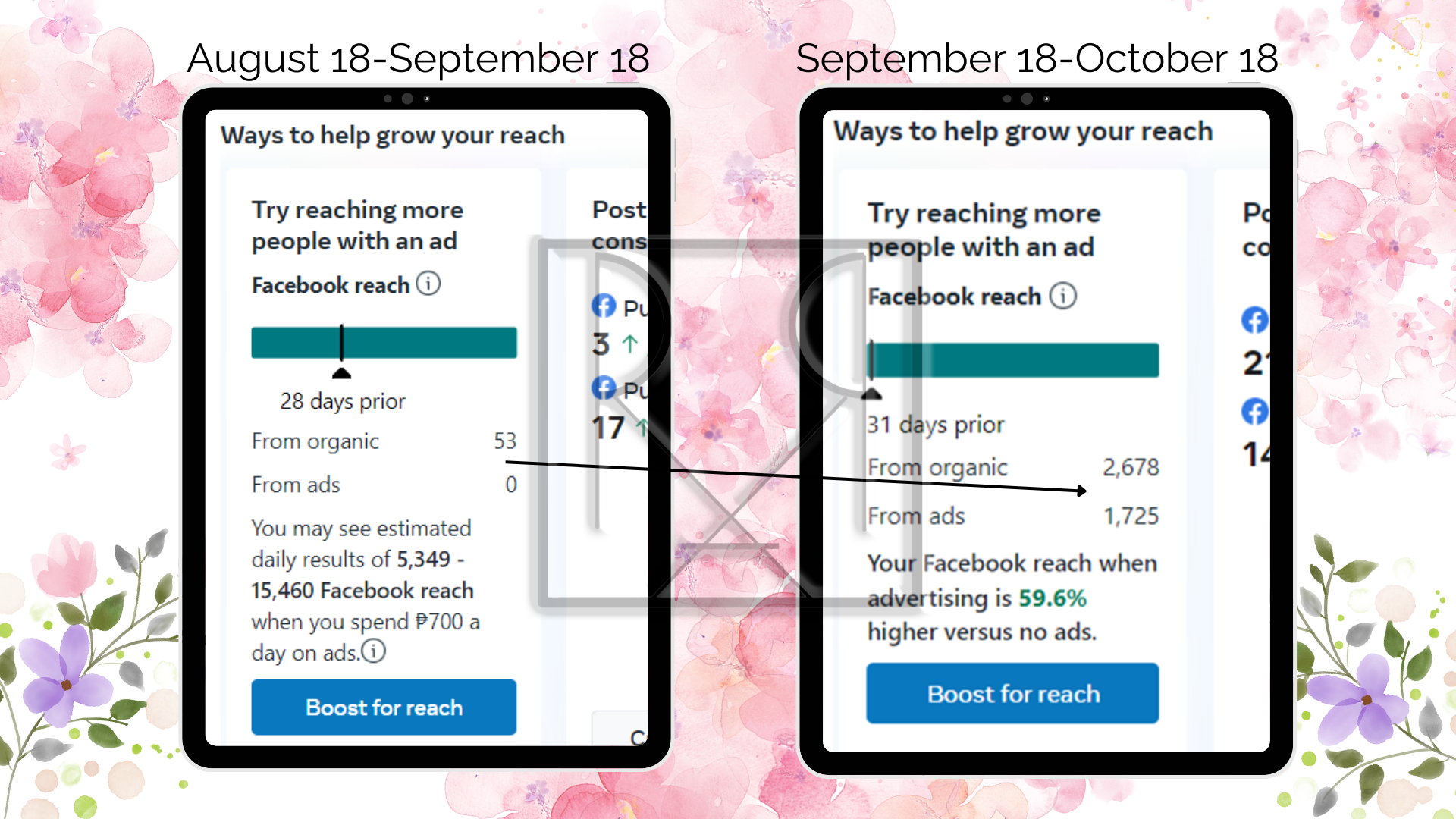Viewport: 1456px width, 819px height.
Task: Click info icon beside left Facebook reach
Action: (428, 284)
